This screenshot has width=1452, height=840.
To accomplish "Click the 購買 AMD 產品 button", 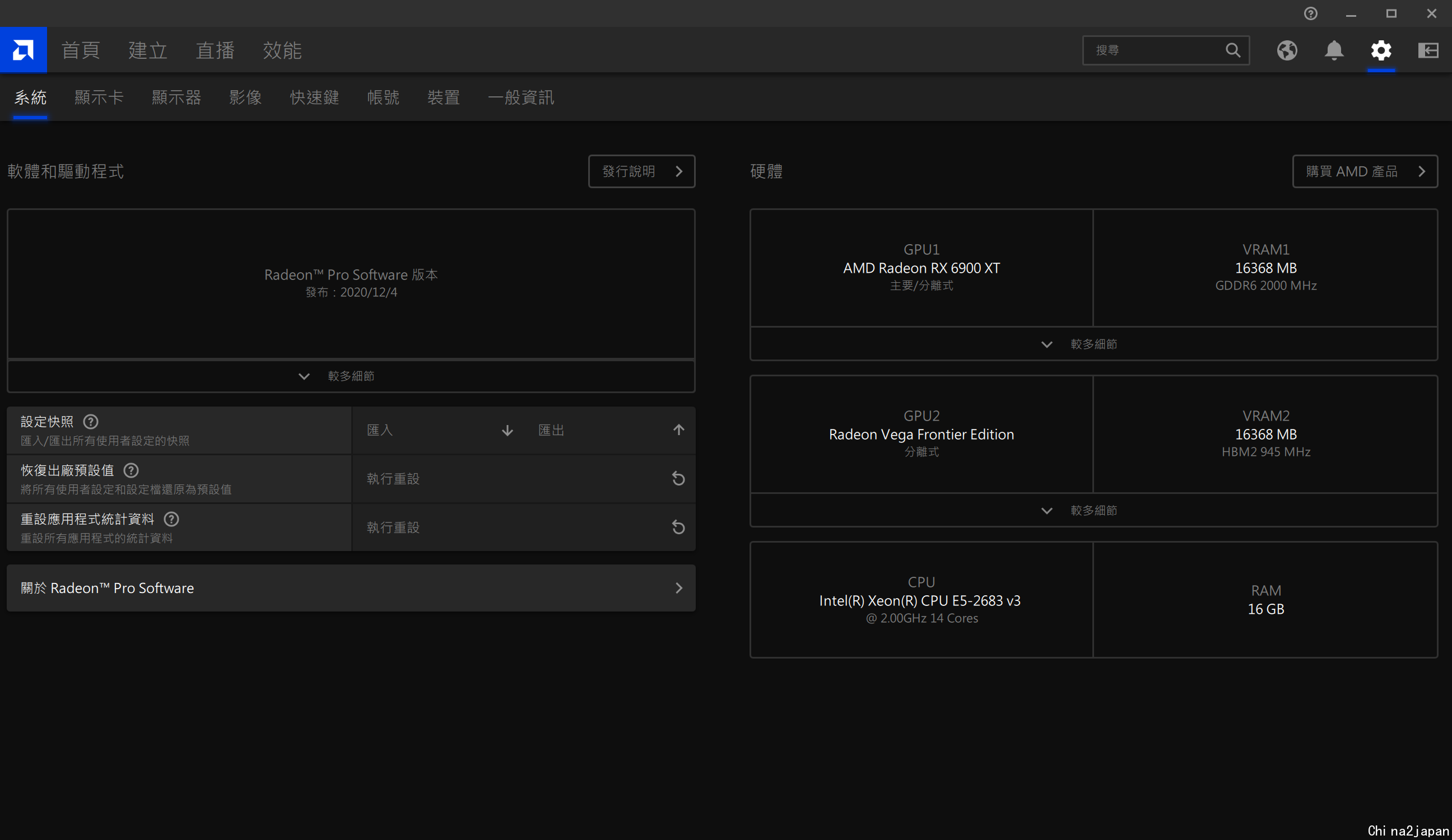I will tap(1365, 171).
